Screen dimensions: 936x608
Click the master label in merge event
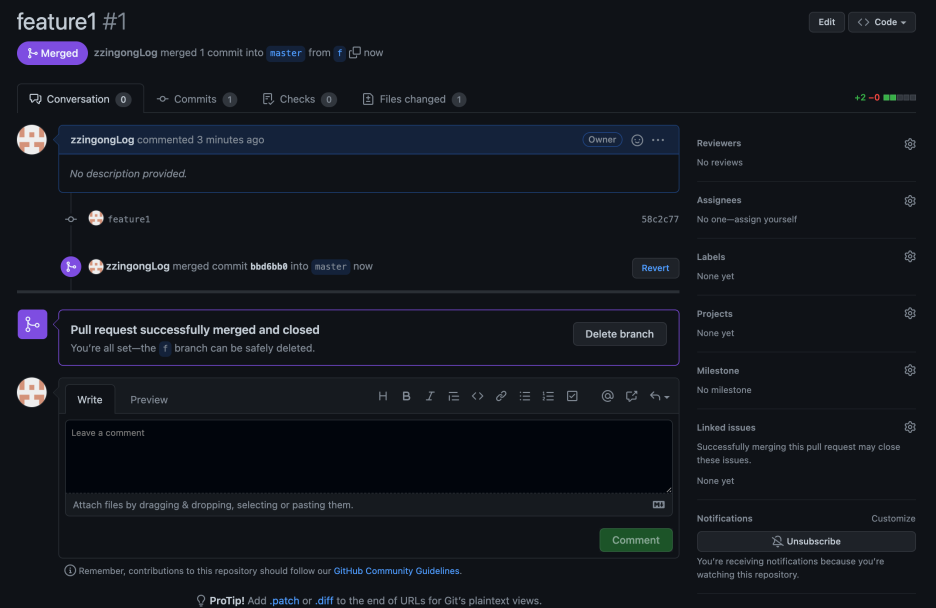click(x=331, y=267)
